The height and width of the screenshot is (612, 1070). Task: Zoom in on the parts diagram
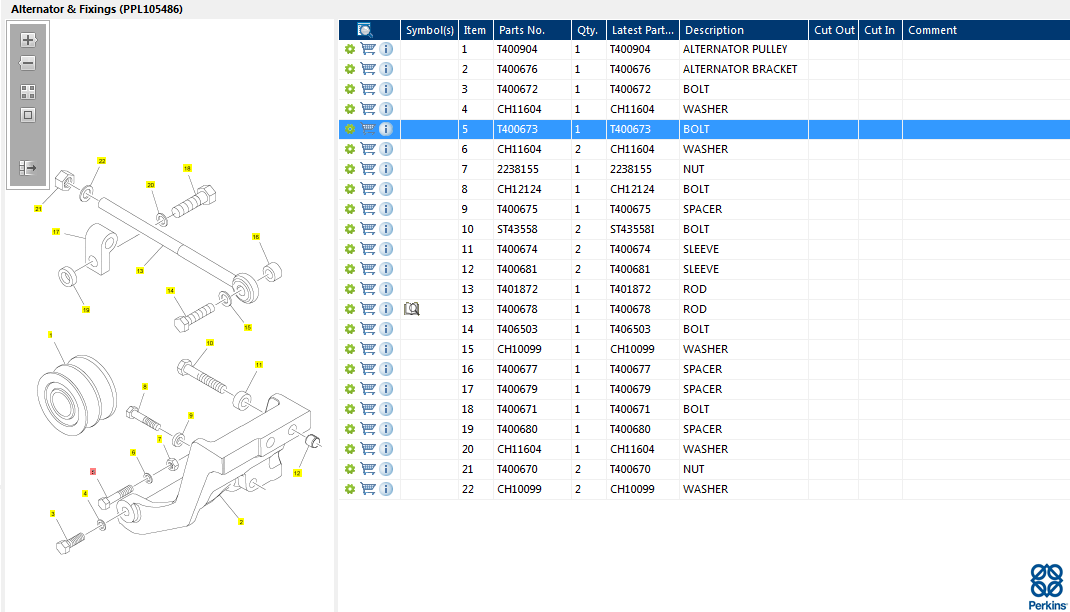point(28,40)
